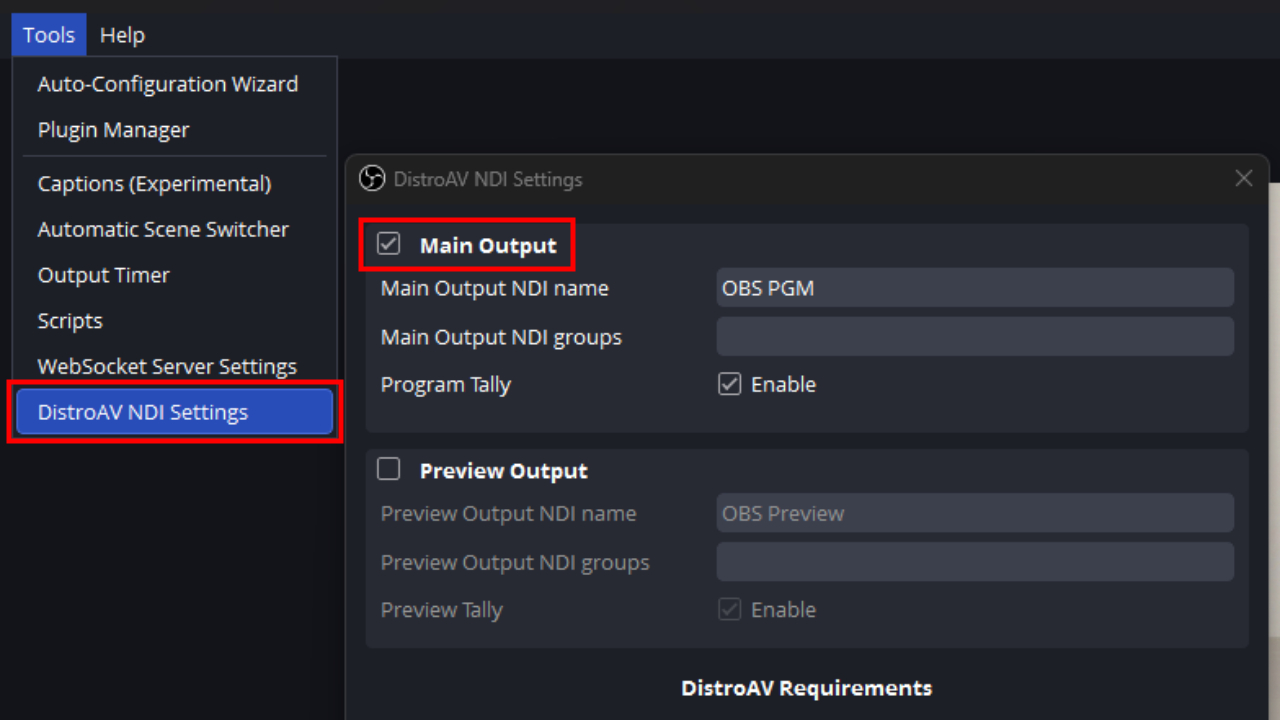The width and height of the screenshot is (1280, 720).
Task: Click the Program Tally label
Action: [446, 385]
